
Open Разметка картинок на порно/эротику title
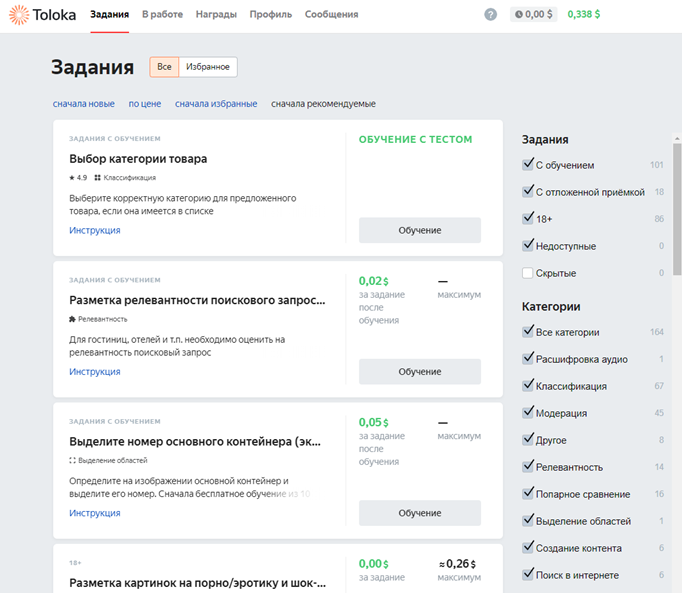click(197, 583)
